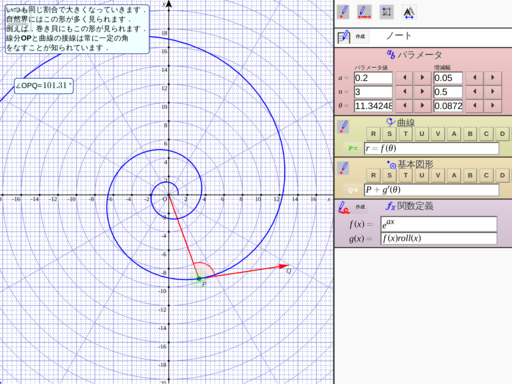Decrease parameter n with its left arrow

(x=404, y=92)
